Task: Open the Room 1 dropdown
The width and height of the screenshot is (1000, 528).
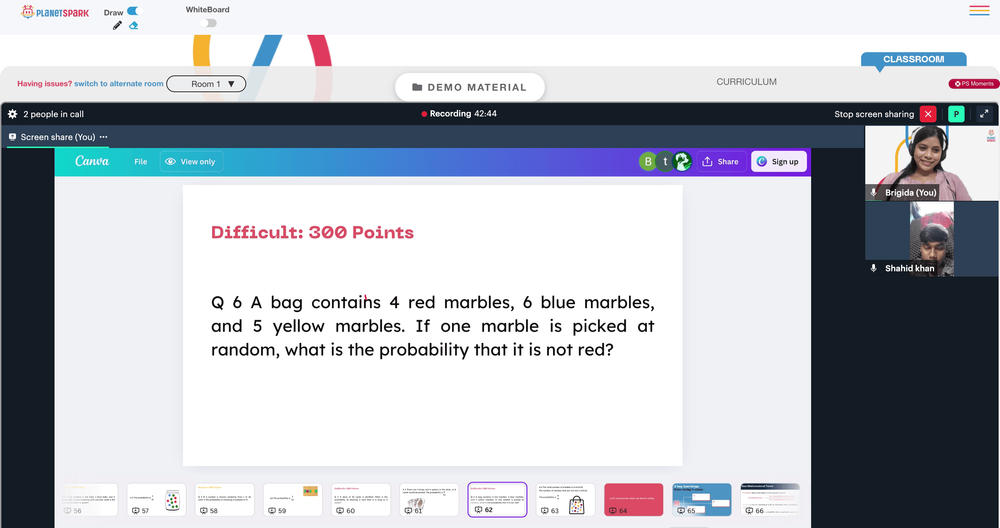Action: click(206, 84)
